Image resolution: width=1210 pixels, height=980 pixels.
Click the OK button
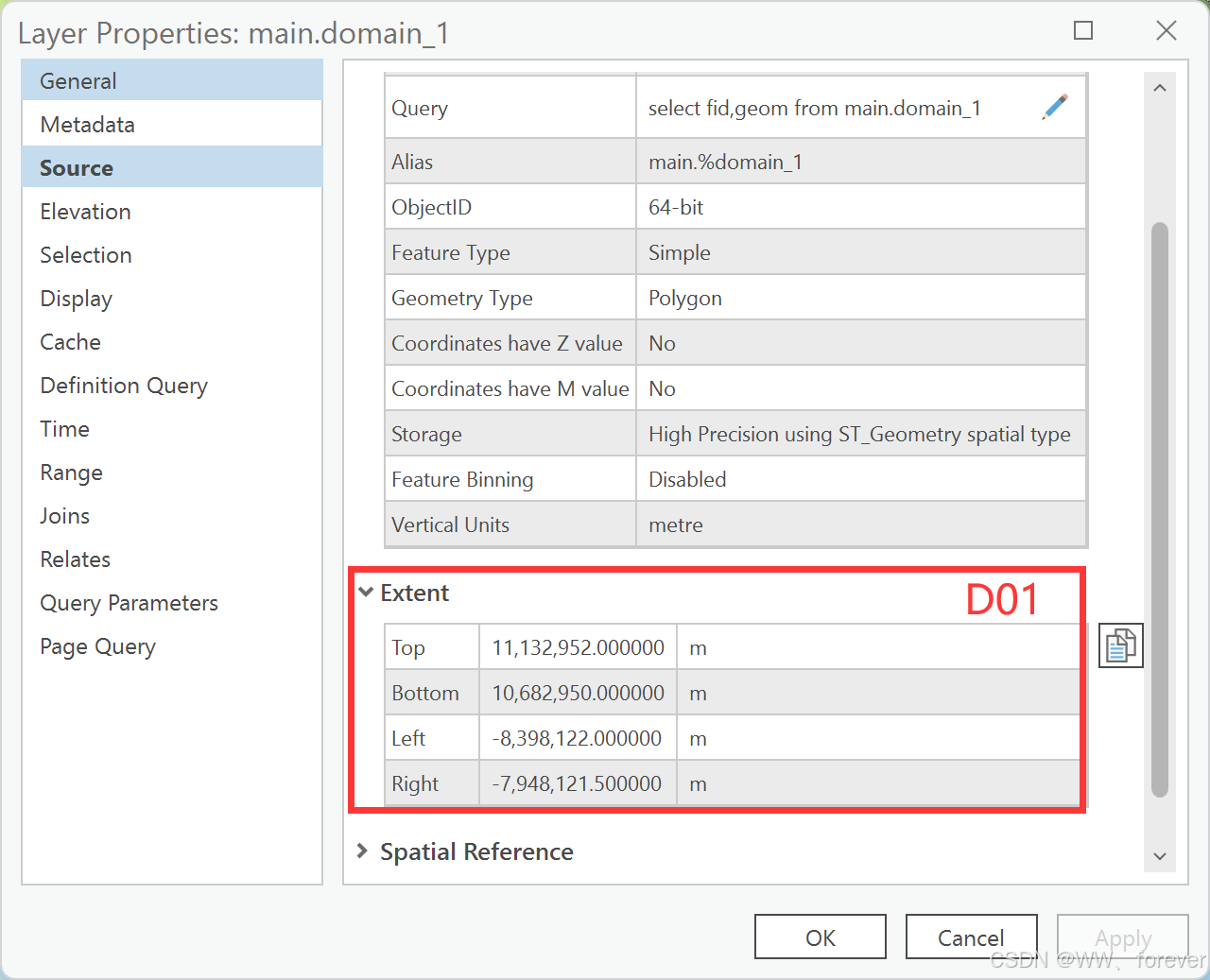click(821, 937)
